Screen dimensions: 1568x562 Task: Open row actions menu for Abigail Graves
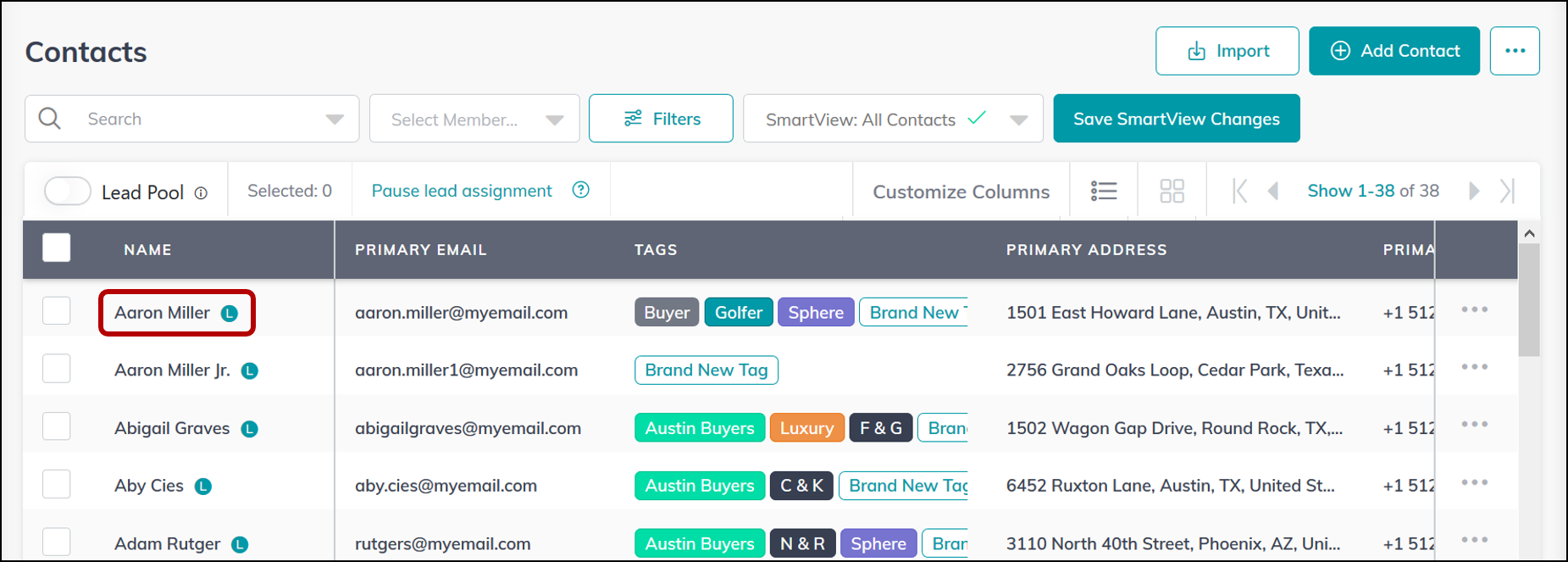click(1475, 424)
